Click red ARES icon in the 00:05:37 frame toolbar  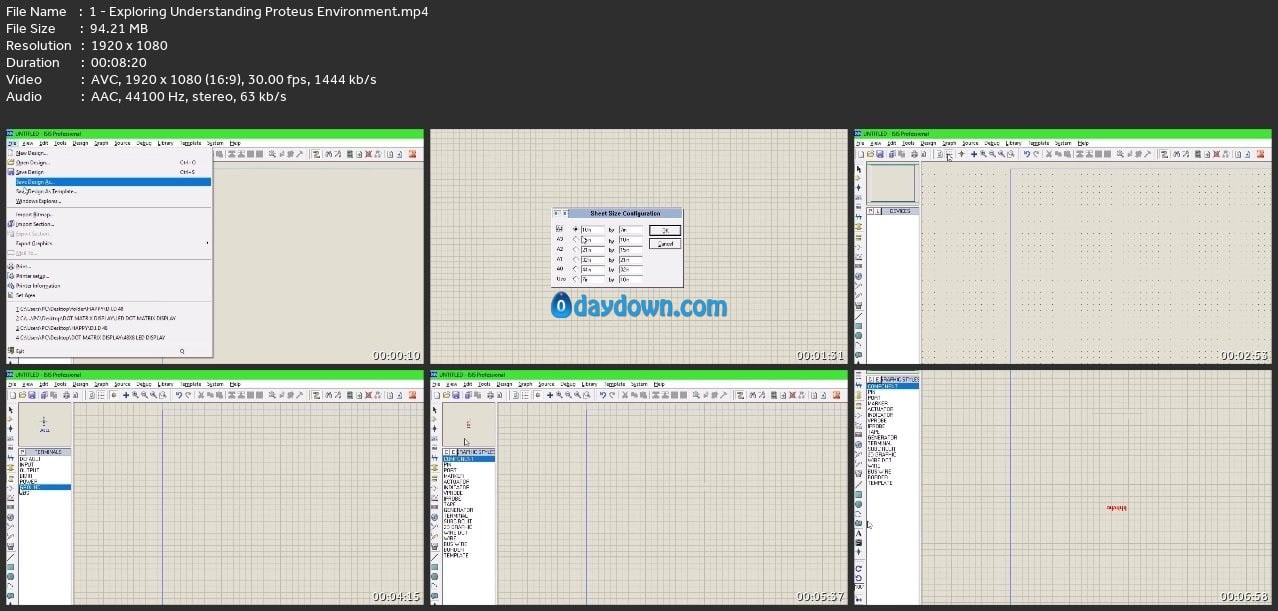tap(837, 395)
